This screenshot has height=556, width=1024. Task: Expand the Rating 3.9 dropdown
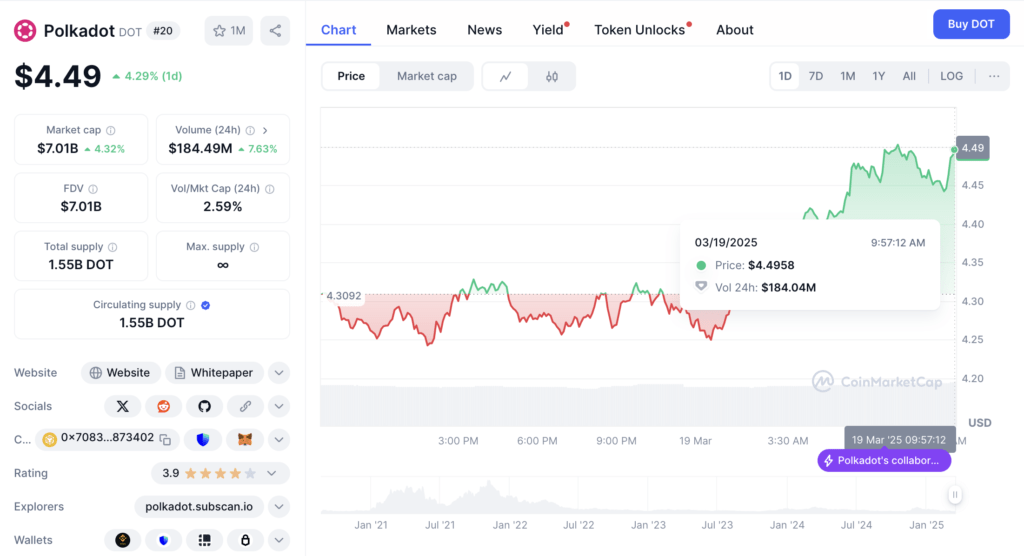point(272,473)
